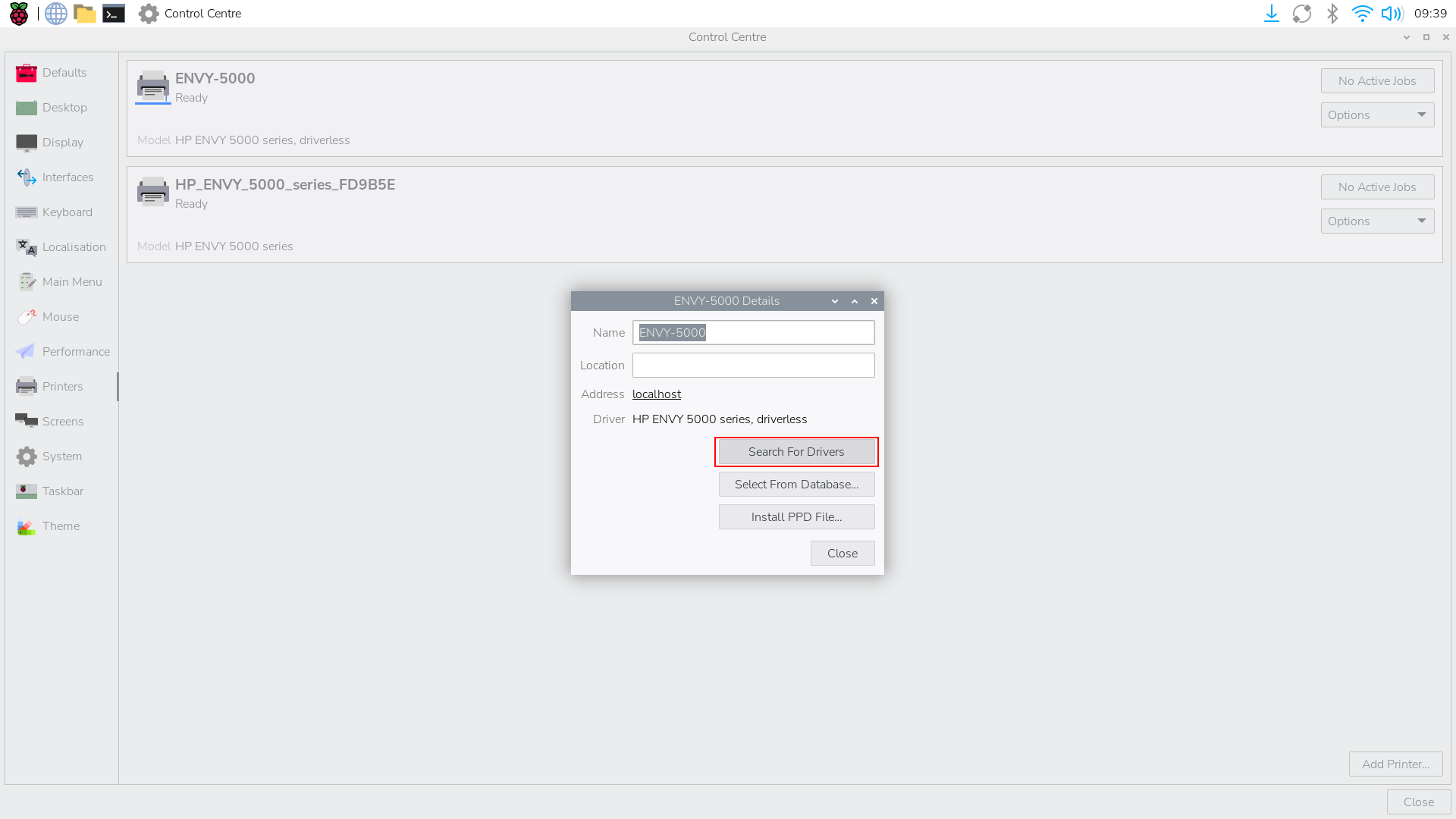Click the Location input field
This screenshot has height=819, width=1456.
point(753,366)
